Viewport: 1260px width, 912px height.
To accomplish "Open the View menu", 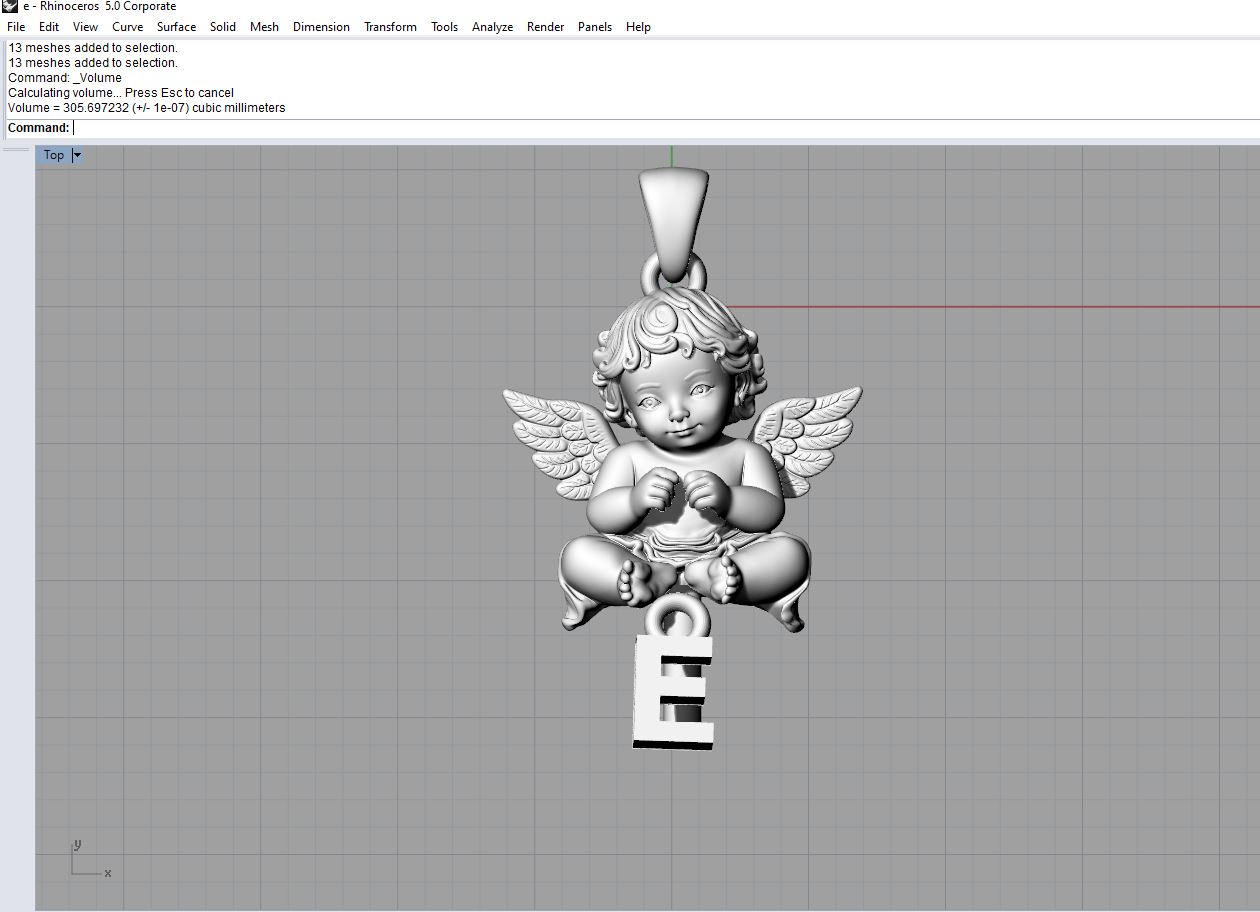I will tap(86, 27).
